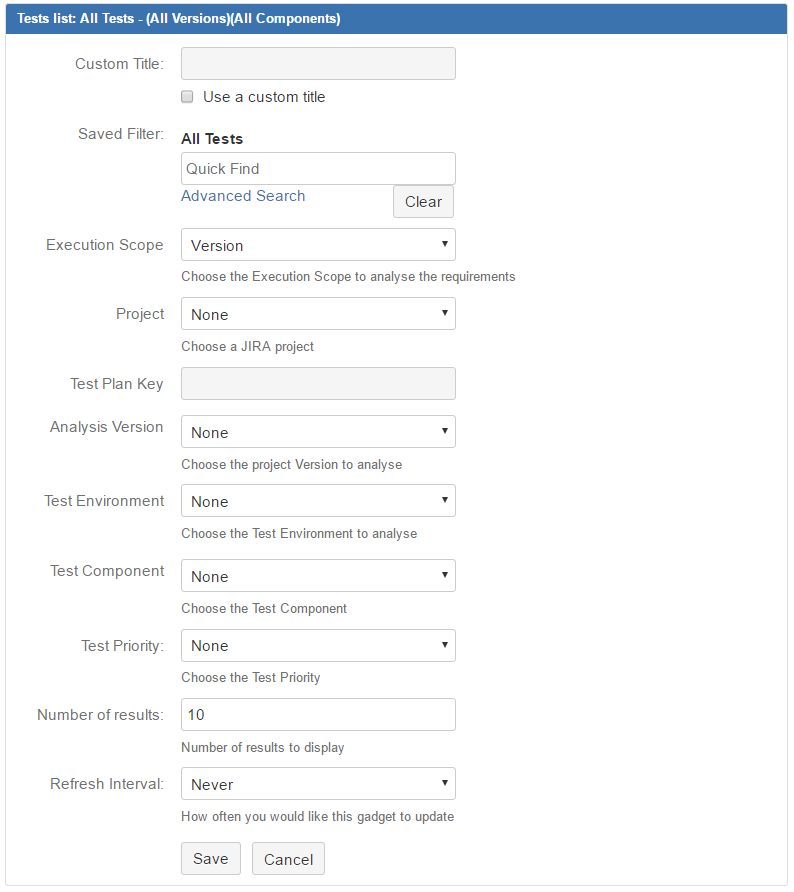
Task: Click the Number of results field
Action: [318, 715]
